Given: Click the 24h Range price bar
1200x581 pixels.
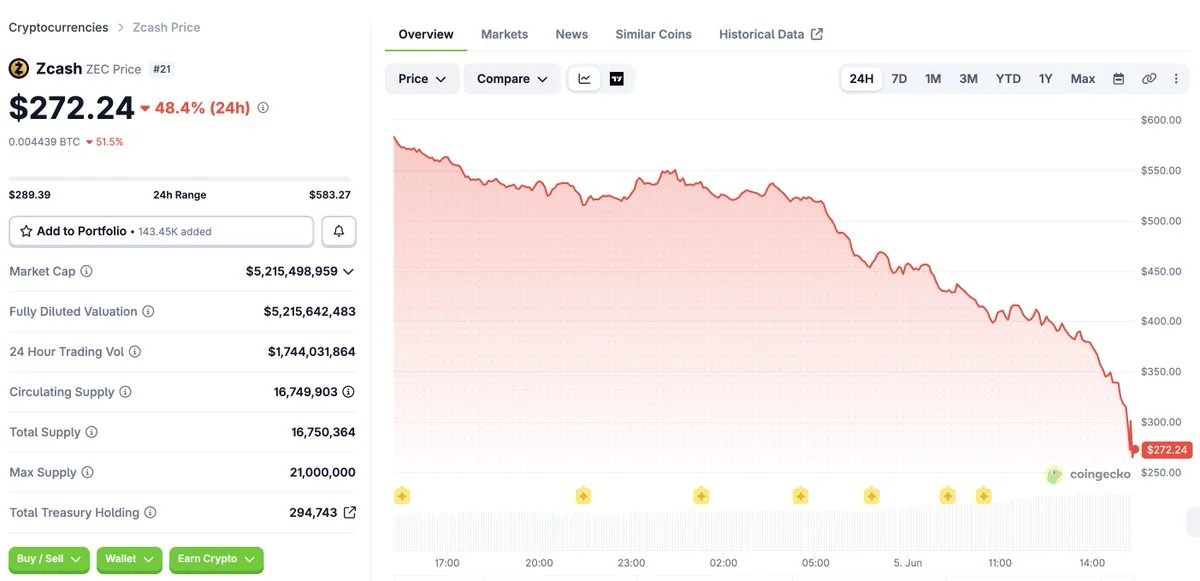Looking at the screenshot, I should click(x=180, y=179).
